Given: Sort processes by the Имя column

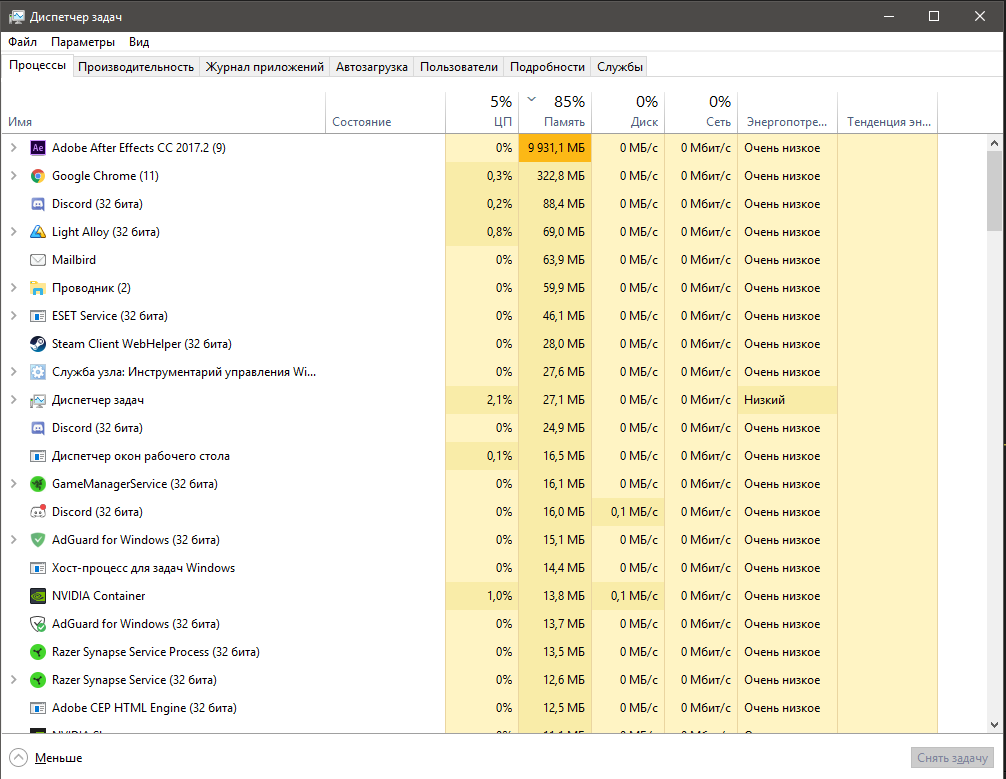Looking at the screenshot, I should point(164,113).
